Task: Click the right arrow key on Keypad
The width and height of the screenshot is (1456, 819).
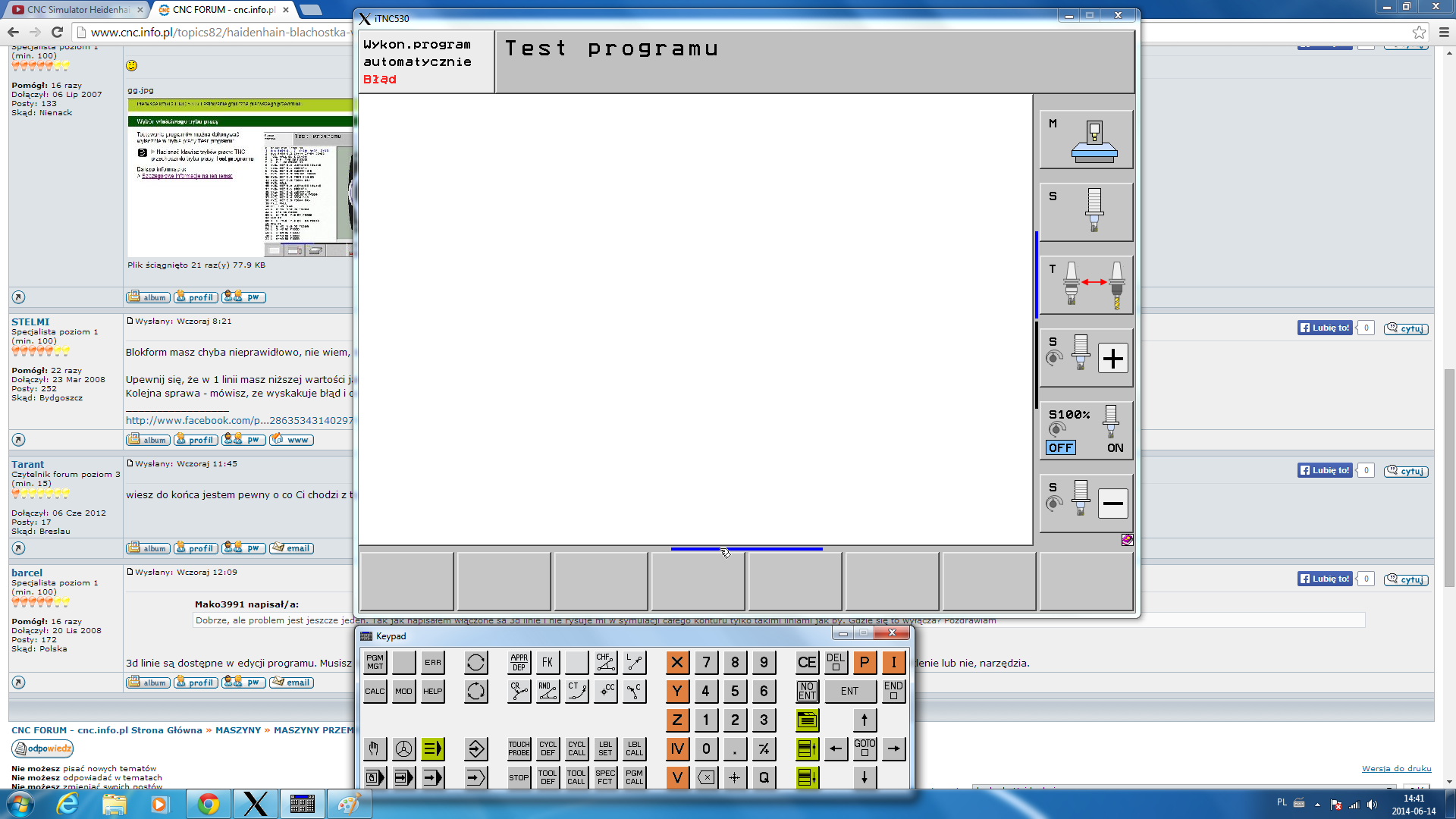Action: tap(893, 748)
